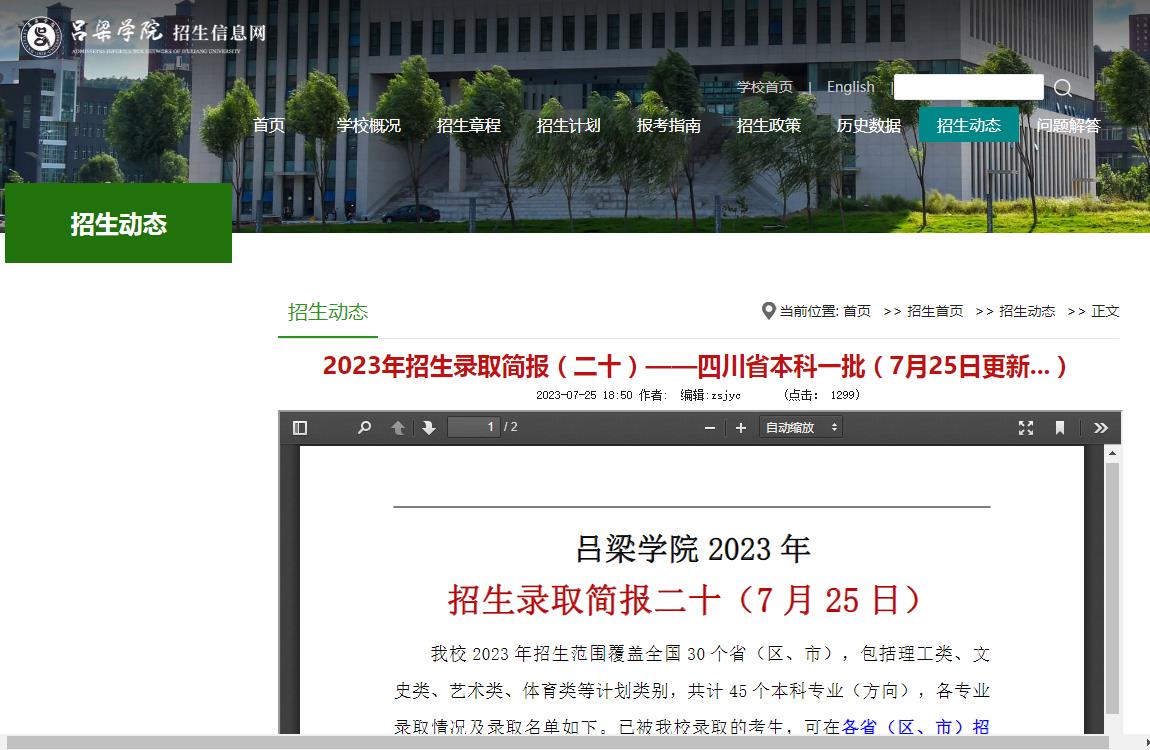Open the PDF viewer tools menu
The width and height of the screenshot is (1150, 750).
pos(1101,427)
